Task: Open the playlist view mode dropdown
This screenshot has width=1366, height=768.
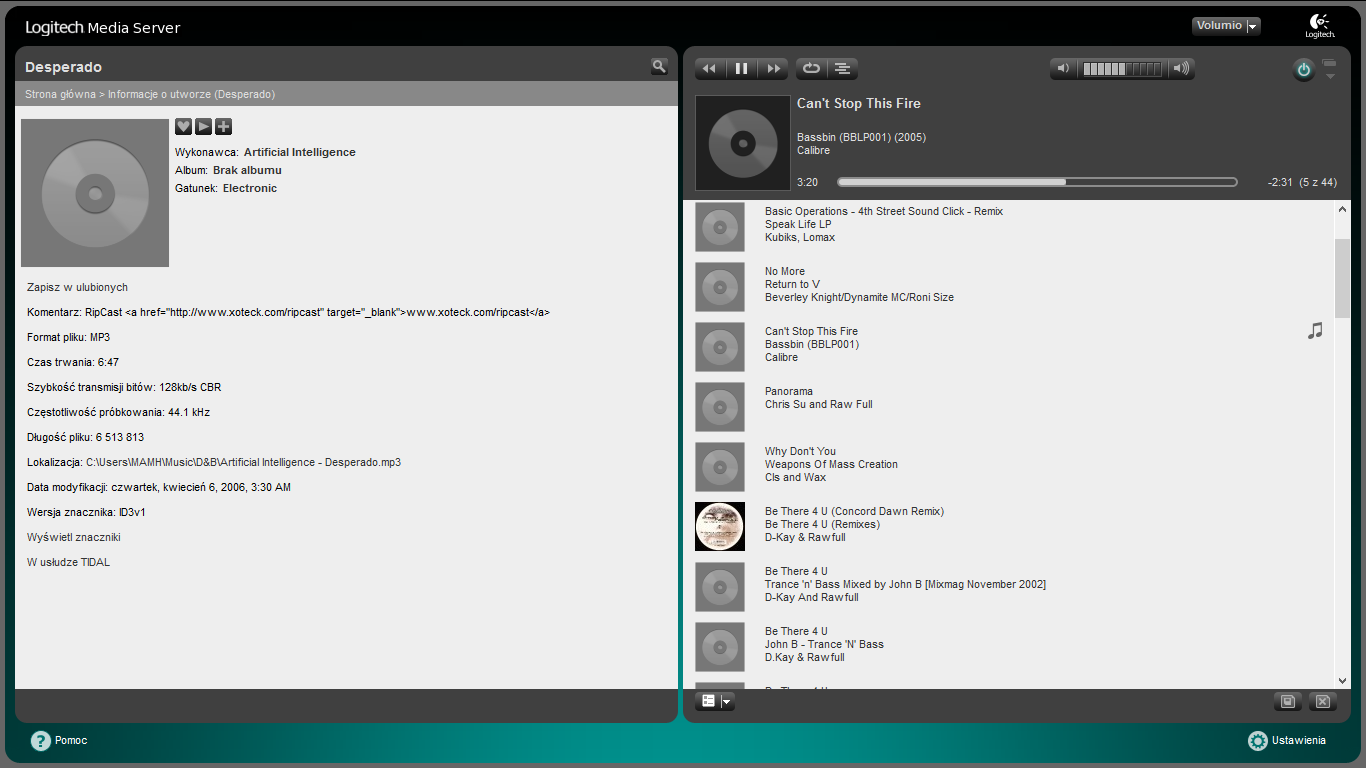Action: pyautogui.click(x=715, y=702)
